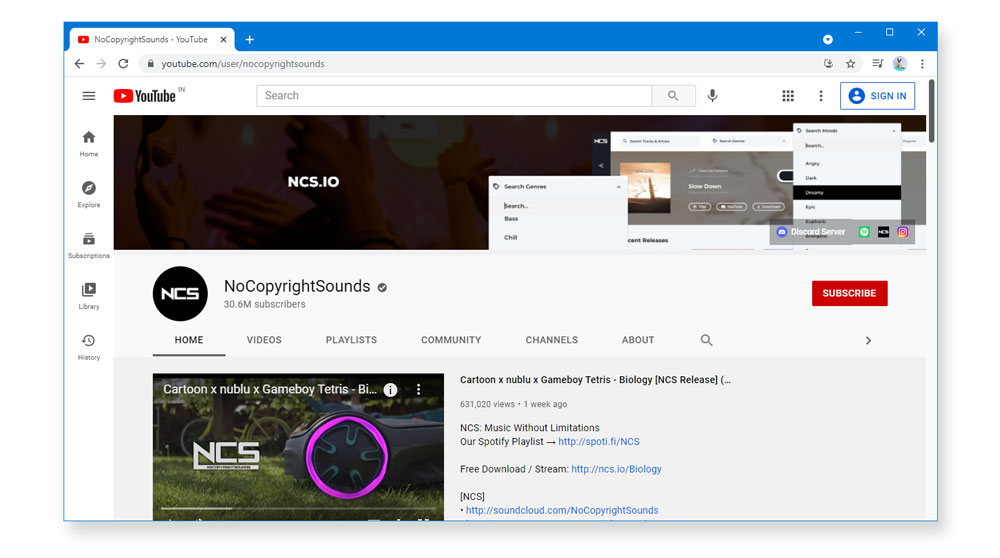This screenshot has height=558, width=1000.
Task: Open the ncs.io/Biology link
Action: pyautogui.click(x=616, y=469)
